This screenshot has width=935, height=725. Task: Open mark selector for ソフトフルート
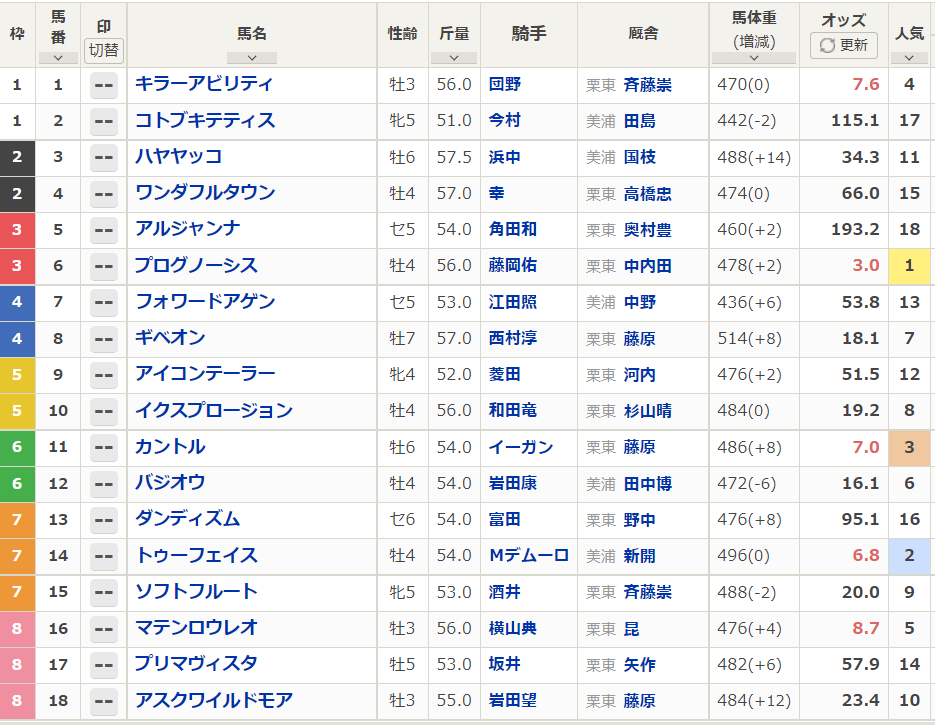(x=104, y=592)
